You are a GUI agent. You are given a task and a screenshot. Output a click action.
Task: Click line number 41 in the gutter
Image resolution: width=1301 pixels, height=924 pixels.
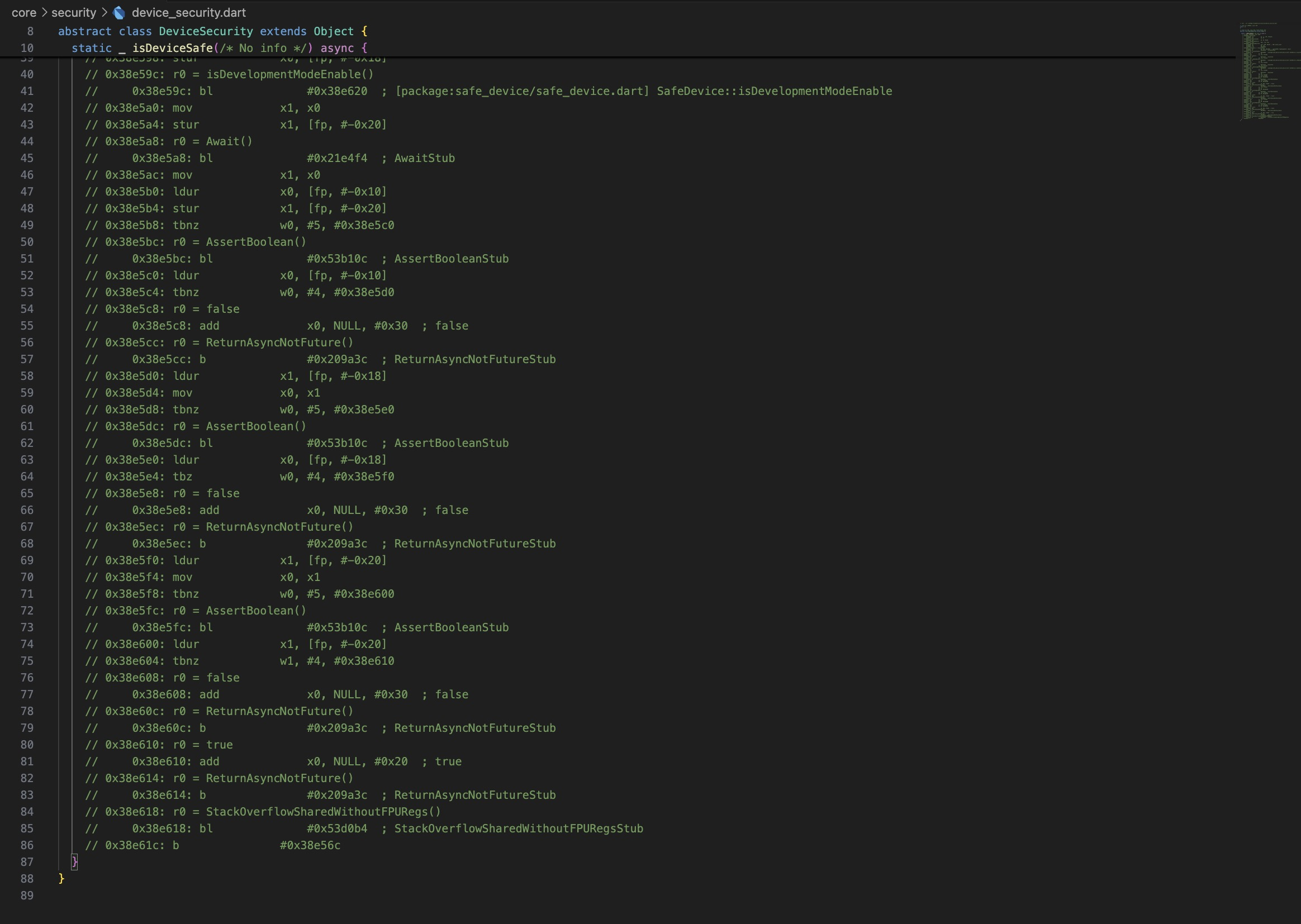coord(27,91)
